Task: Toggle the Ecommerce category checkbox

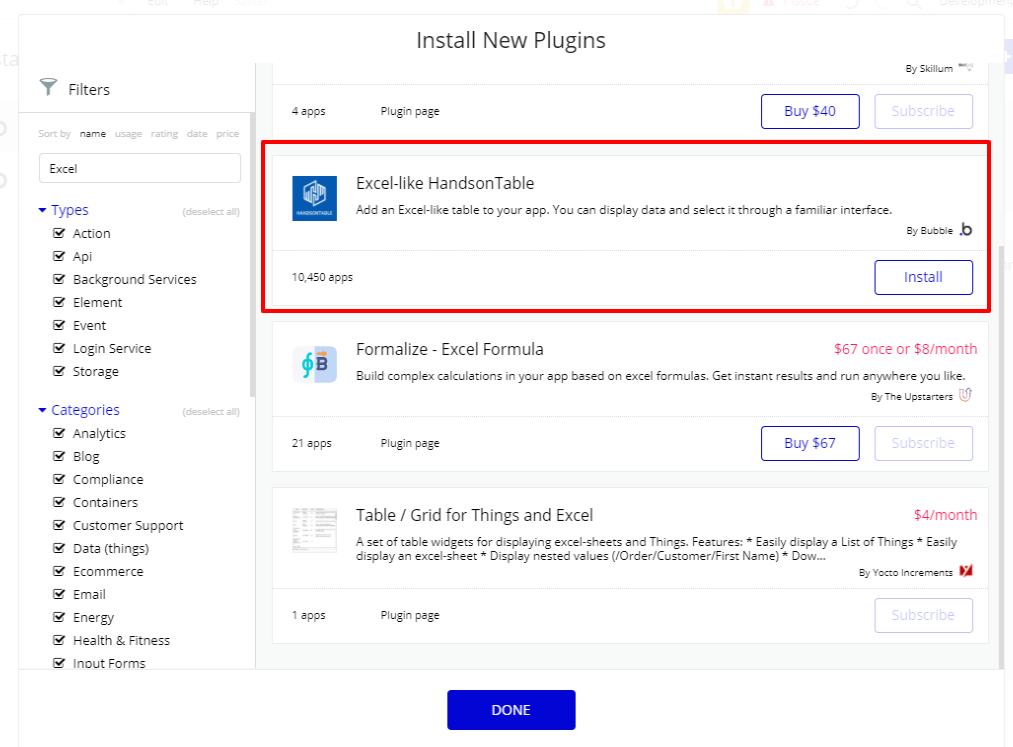Action: click(59, 571)
